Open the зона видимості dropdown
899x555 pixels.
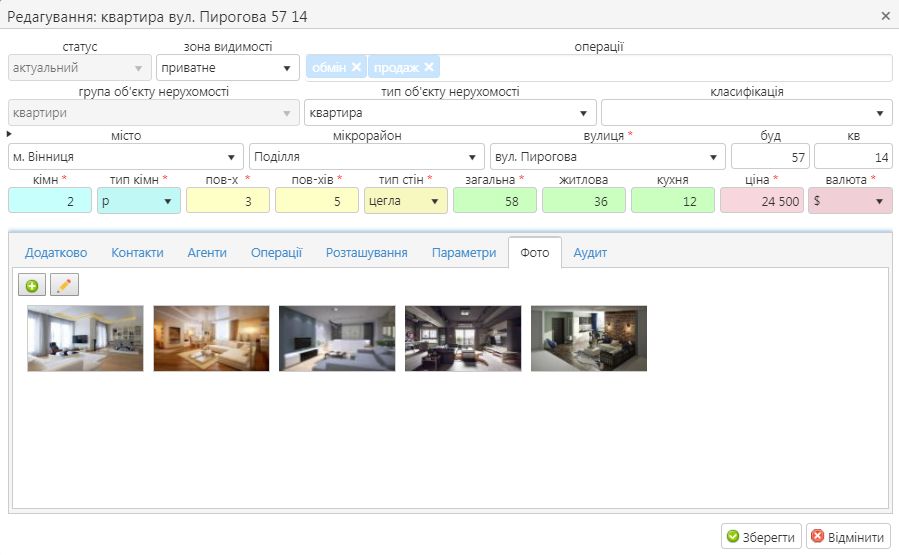coord(228,68)
